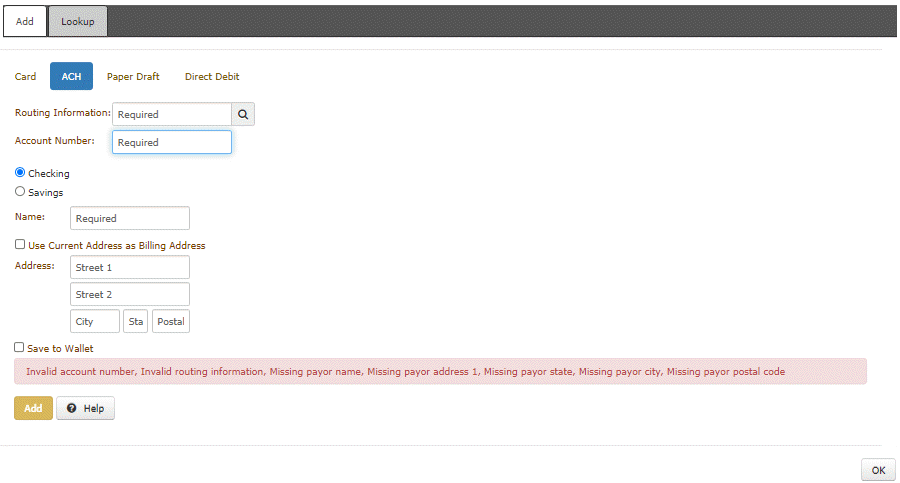This screenshot has height=483, width=900.
Task: Open the Add tab
Action: 25,21
